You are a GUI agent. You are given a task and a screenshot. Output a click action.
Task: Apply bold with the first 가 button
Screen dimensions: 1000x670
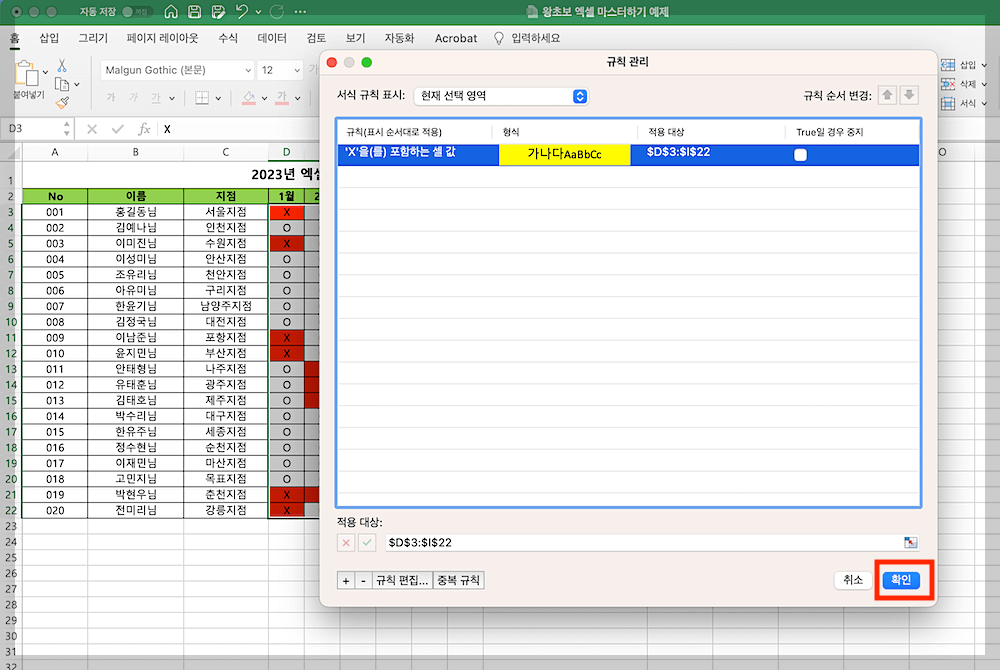pyautogui.click(x=111, y=98)
